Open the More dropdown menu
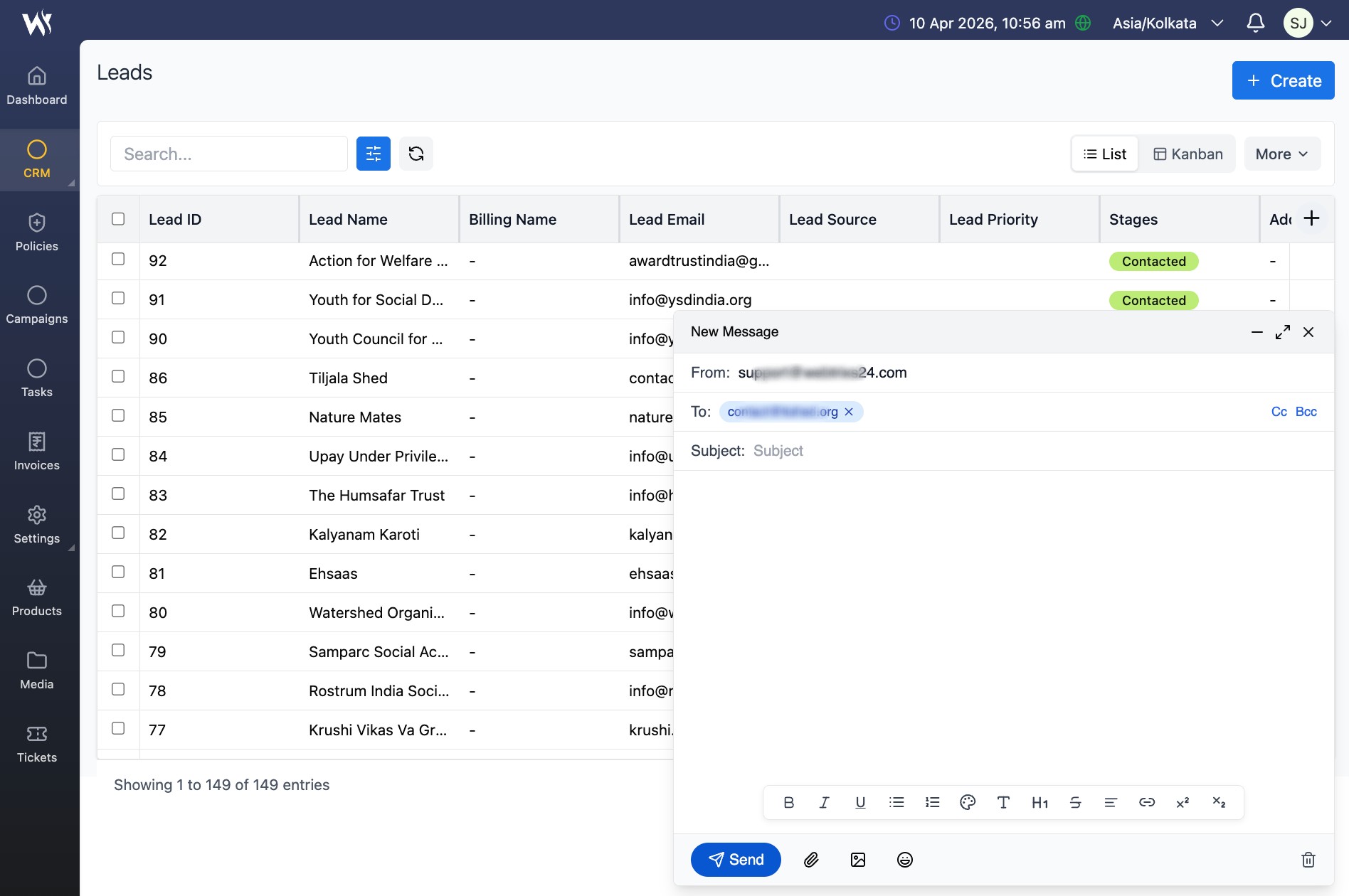 coord(1281,154)
